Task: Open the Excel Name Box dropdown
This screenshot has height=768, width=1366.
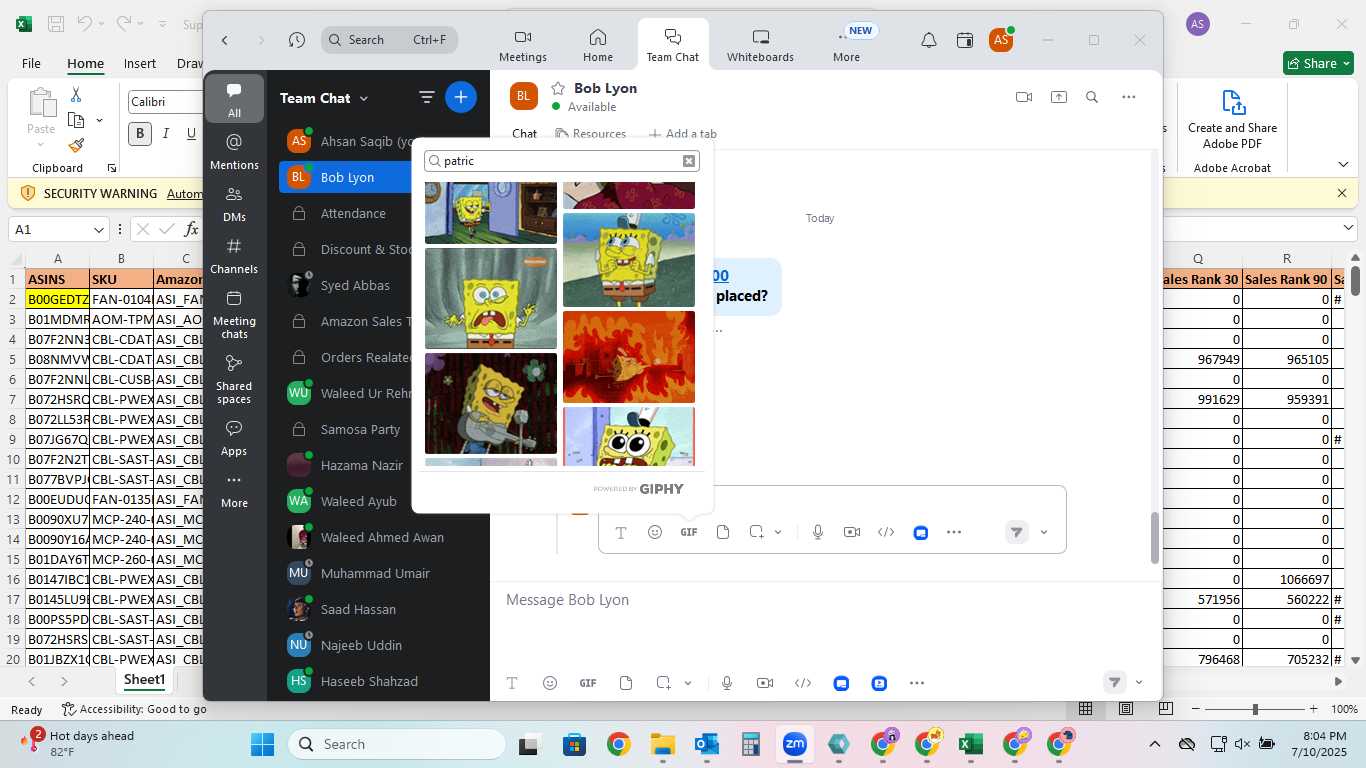Action: (x=99, y=229)
